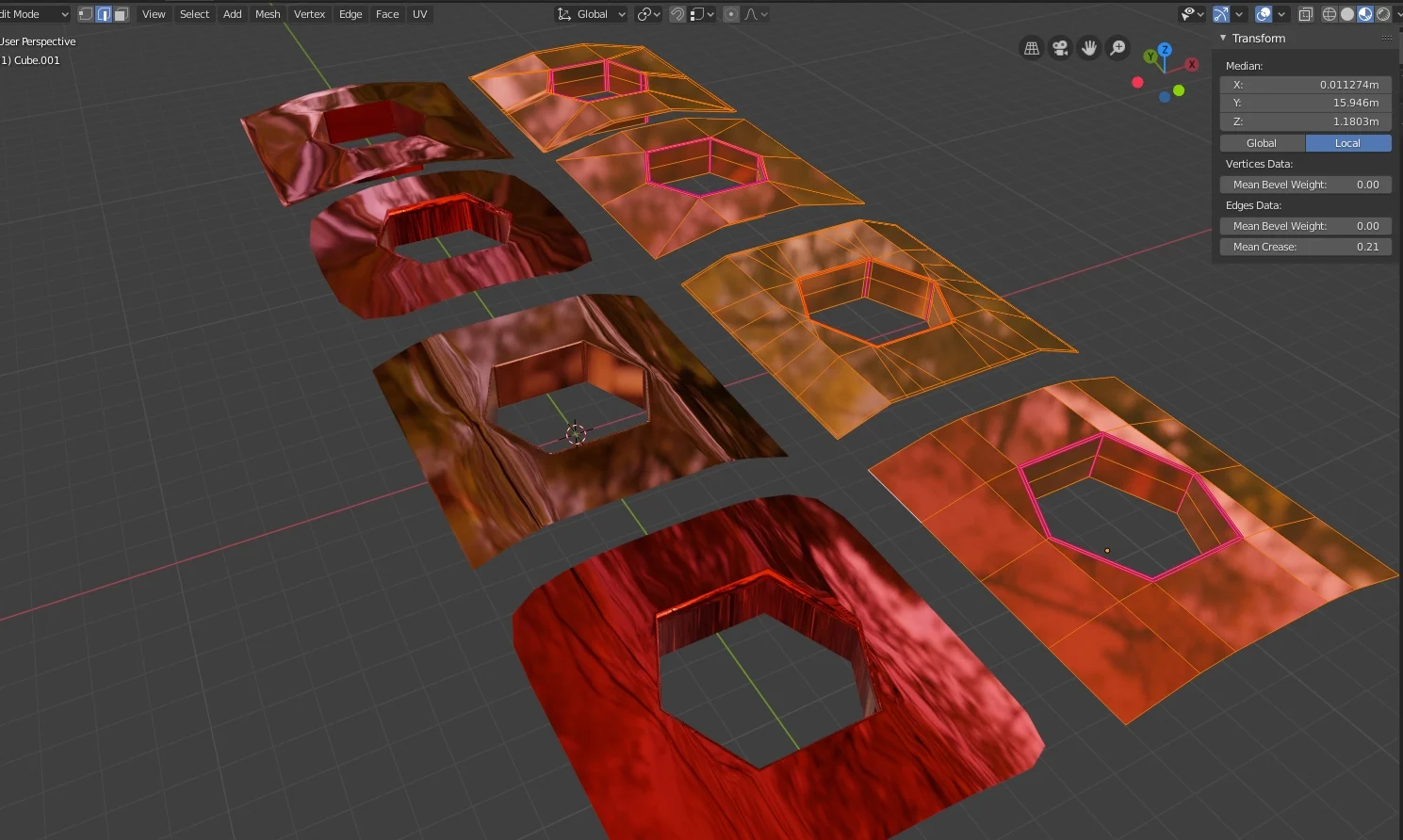Open the Edit Mode dropdown
The image size is (1403, 840).
click(x=35, y=14)
